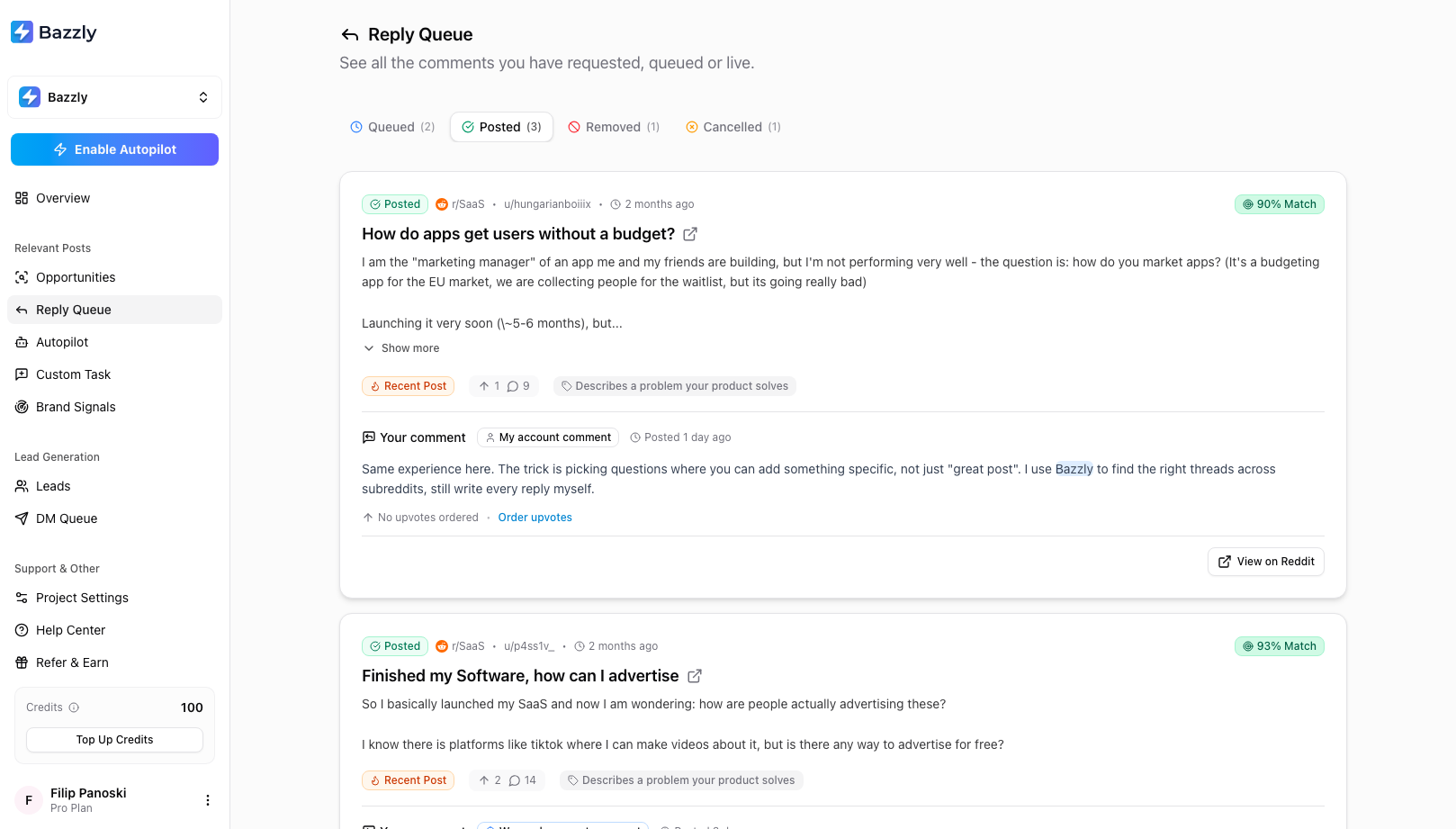The image size is (1456, 829).
Task: Go to Opportunities in the sidebar
Action: tap(114, 277)
